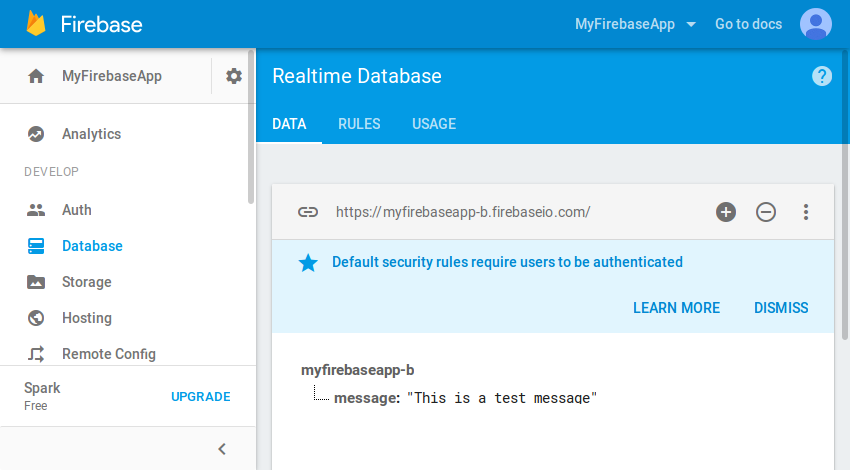Click the Auth people icon

(36, 210)
